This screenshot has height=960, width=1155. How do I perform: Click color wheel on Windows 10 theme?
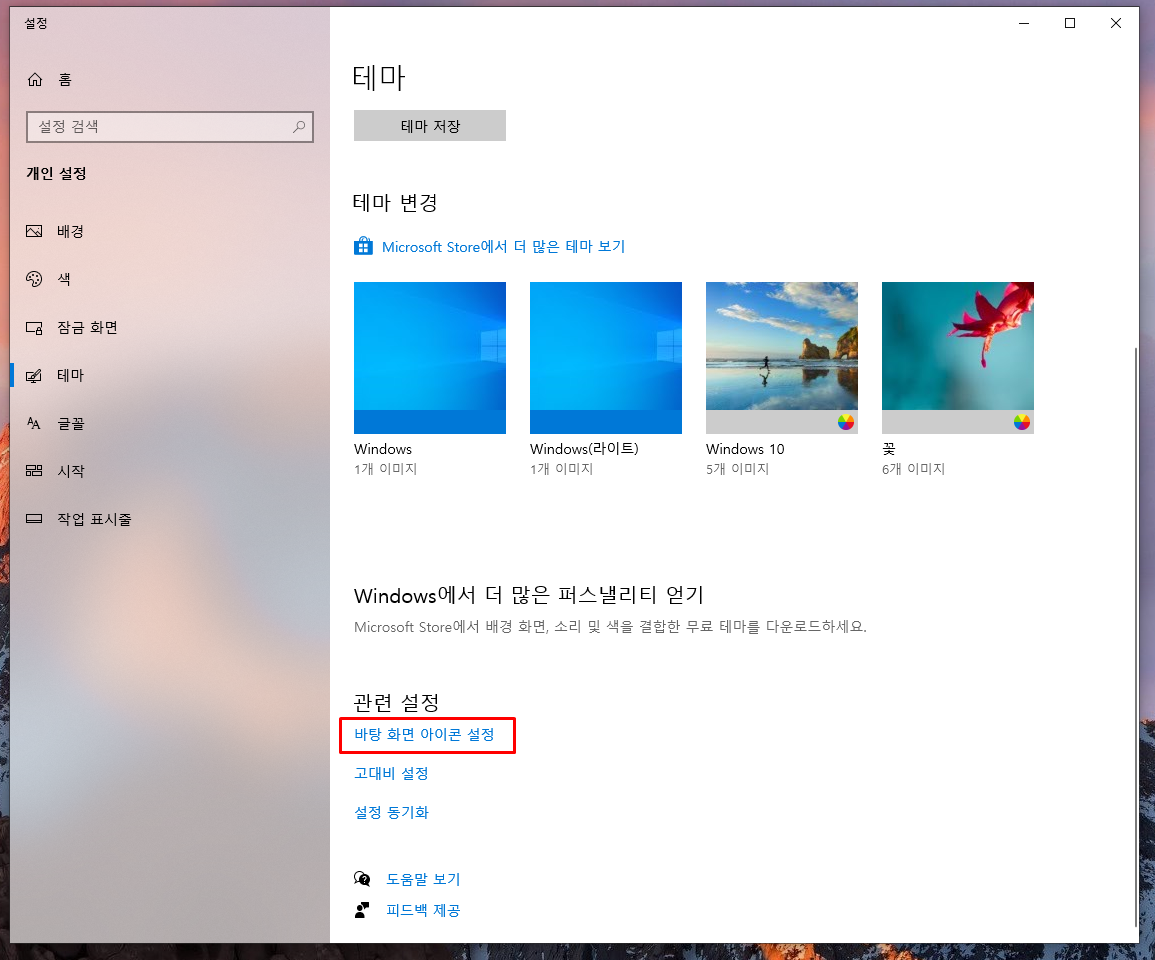tap(846, 422)
